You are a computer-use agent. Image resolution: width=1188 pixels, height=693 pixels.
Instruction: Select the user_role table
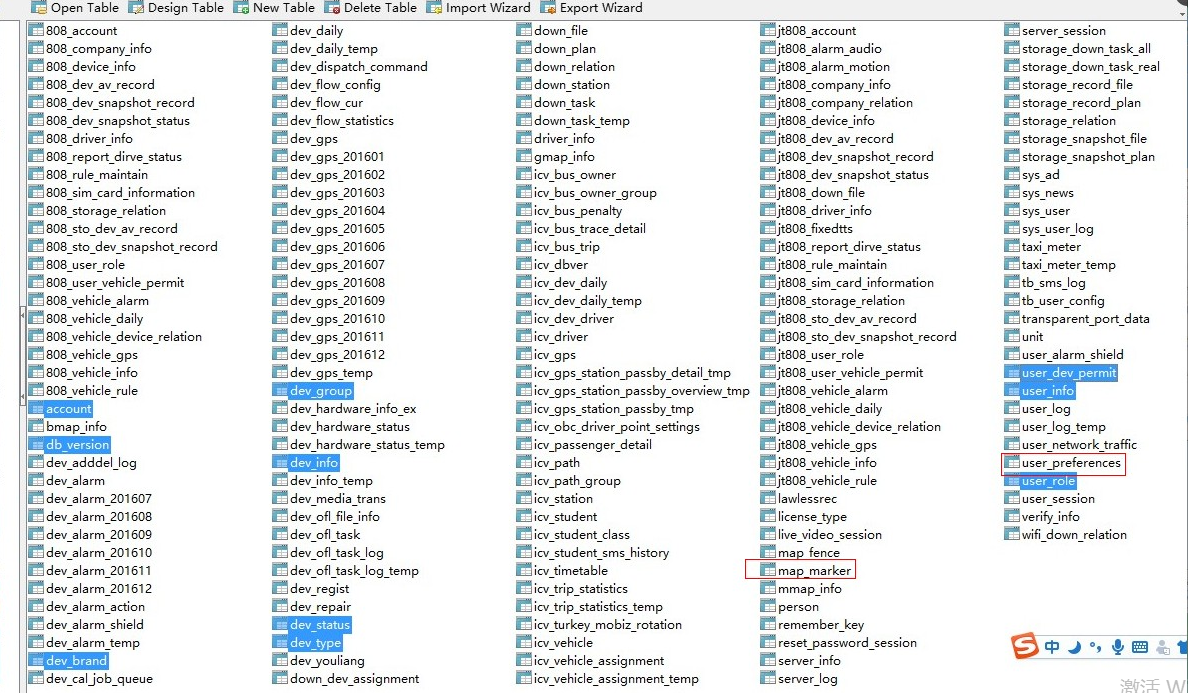point(1049,481)
